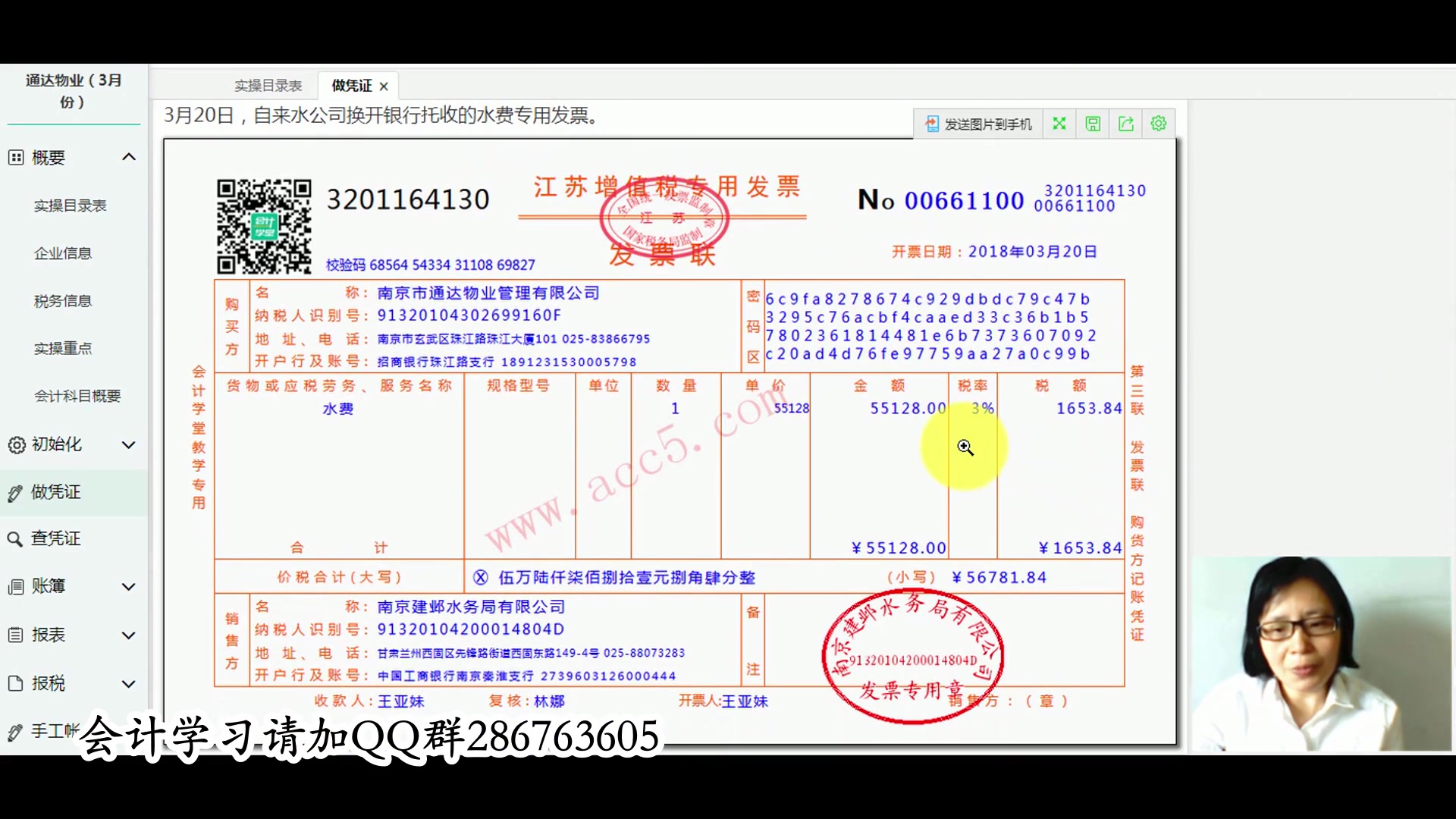Click the instructor webcam video thumbnail
The height and width of the screenshot is (819, 1456).
(1321, 654)
